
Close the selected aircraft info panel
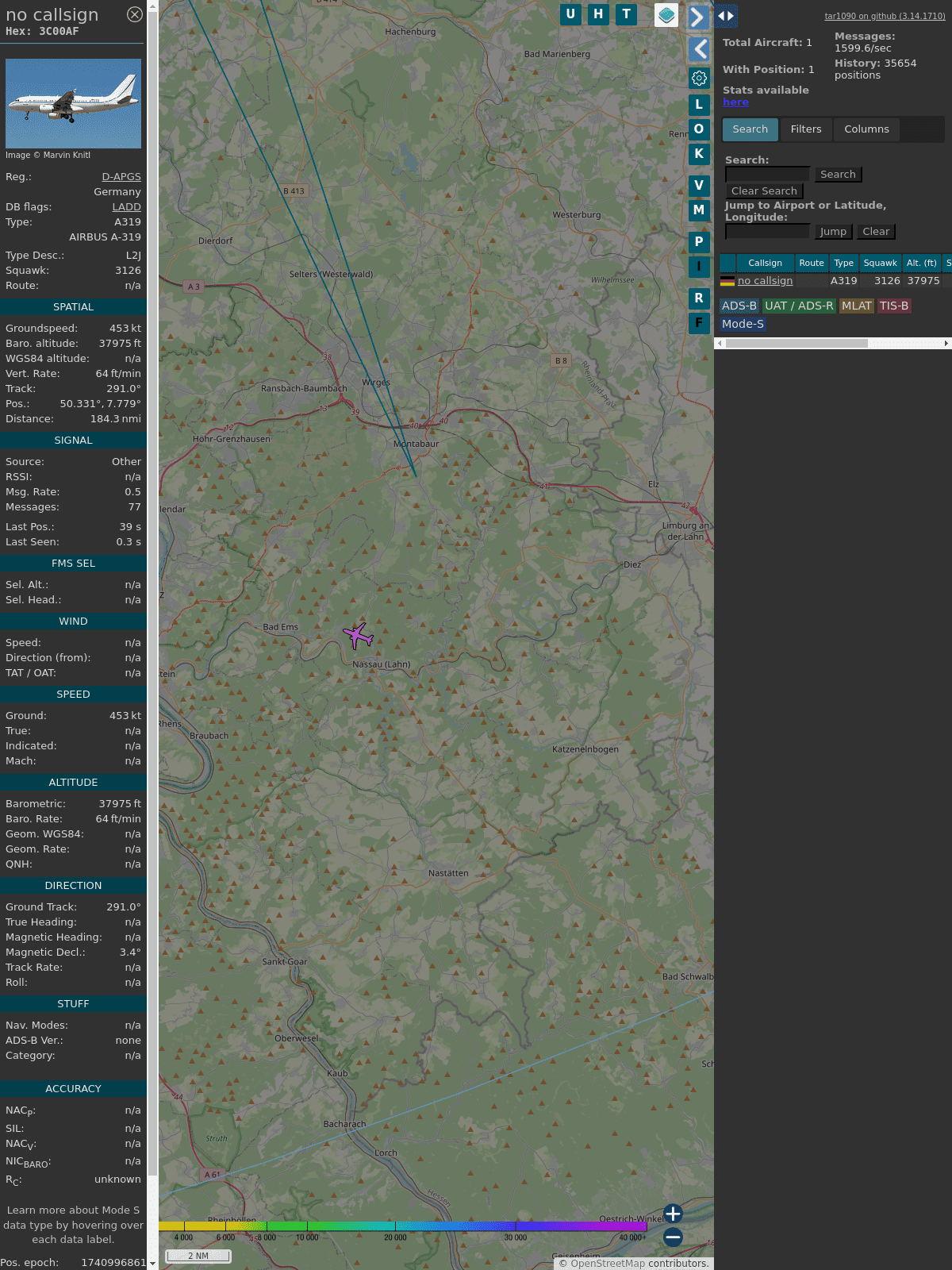(x=135, y=14)
